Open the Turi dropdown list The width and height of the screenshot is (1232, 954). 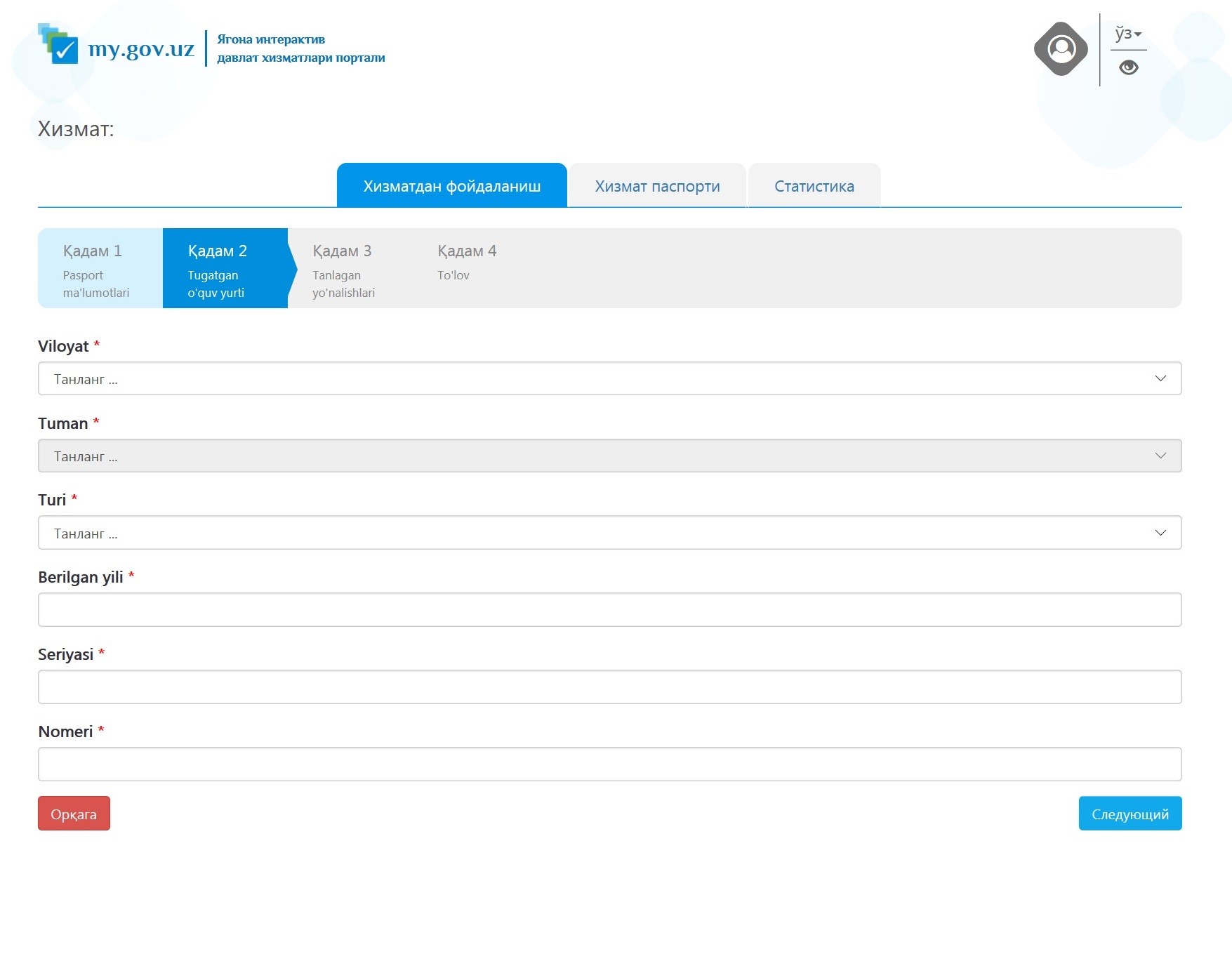tap(609, 534)
